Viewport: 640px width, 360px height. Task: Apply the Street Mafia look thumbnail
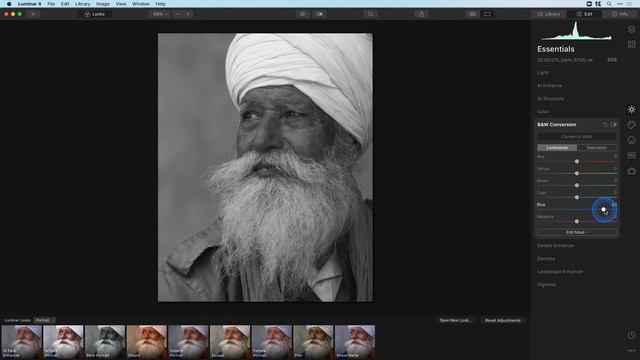(355, 342)
